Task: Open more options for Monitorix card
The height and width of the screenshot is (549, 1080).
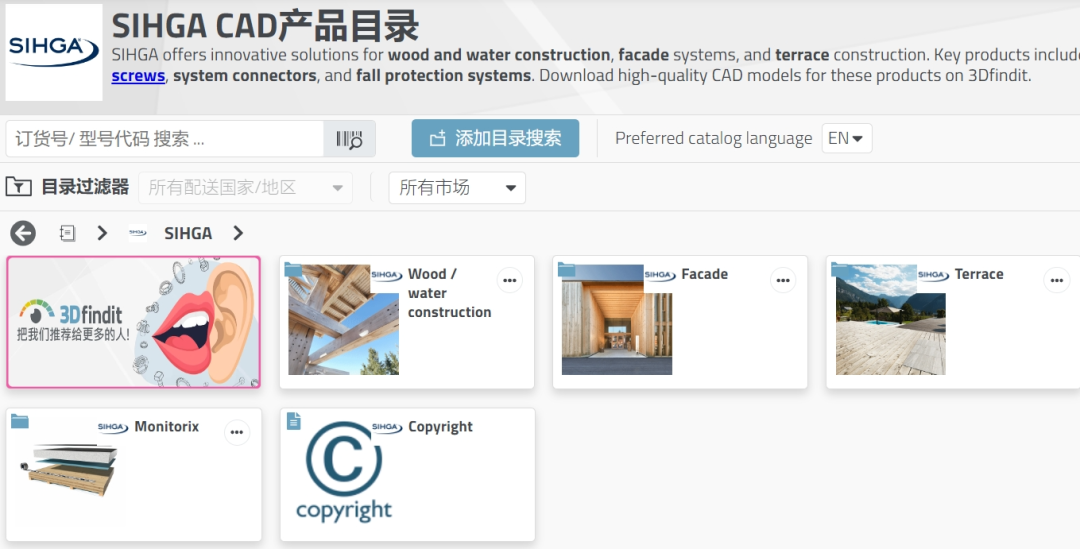Action: click(x=237, y=433)
